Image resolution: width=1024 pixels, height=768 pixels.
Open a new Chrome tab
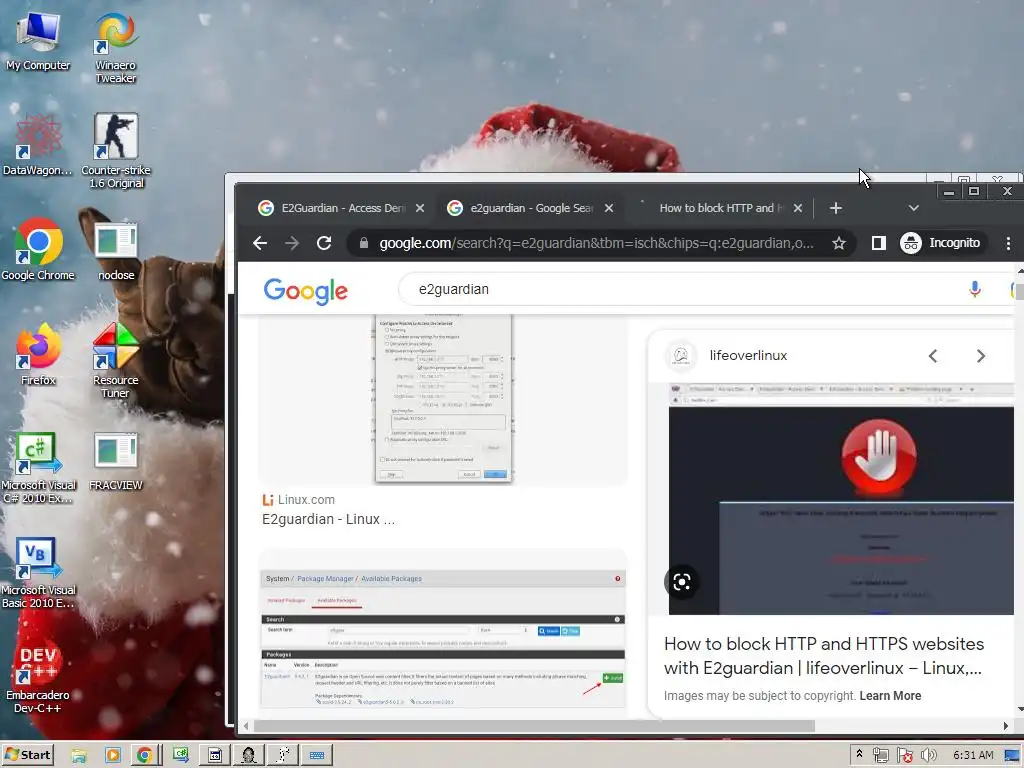tap(835, 208)
